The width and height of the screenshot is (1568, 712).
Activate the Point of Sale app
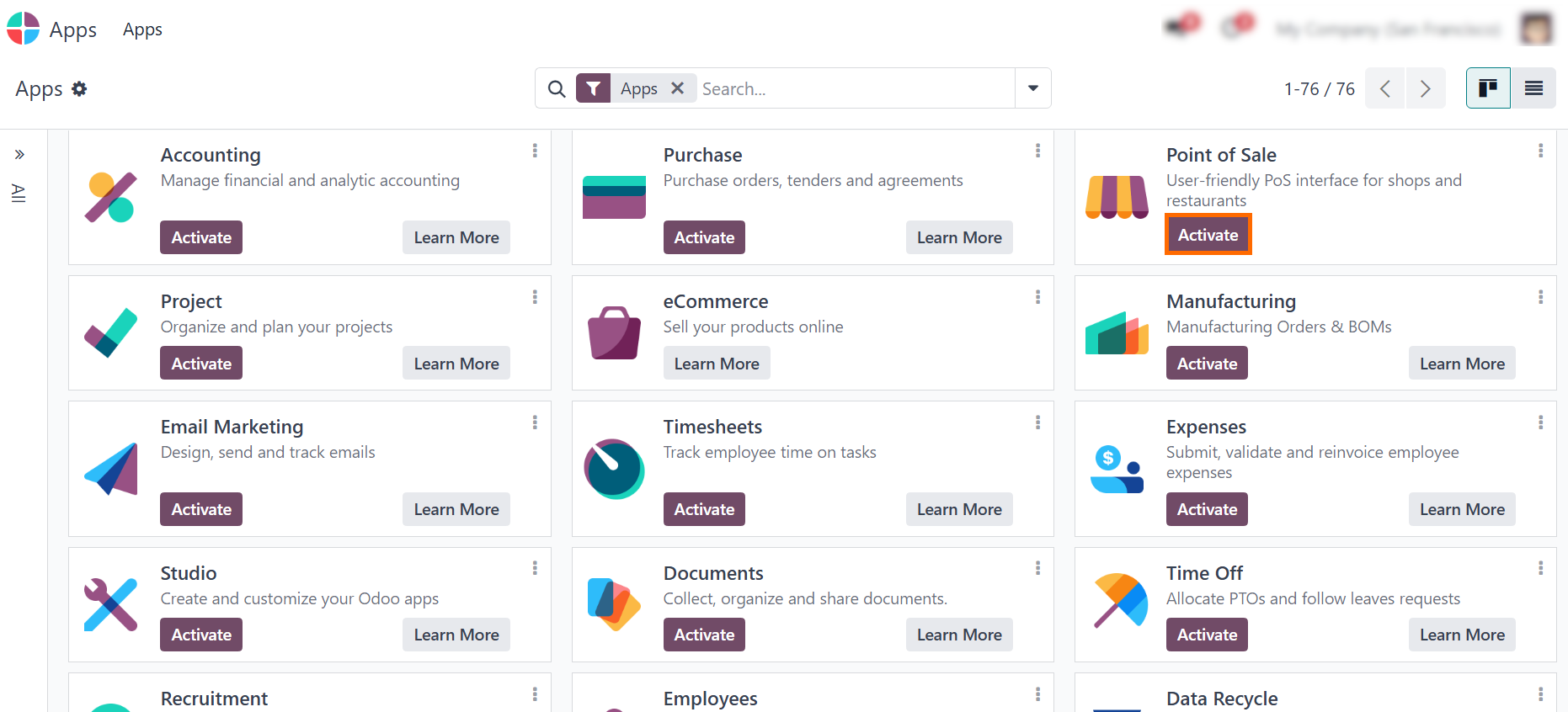[1208, 235]
